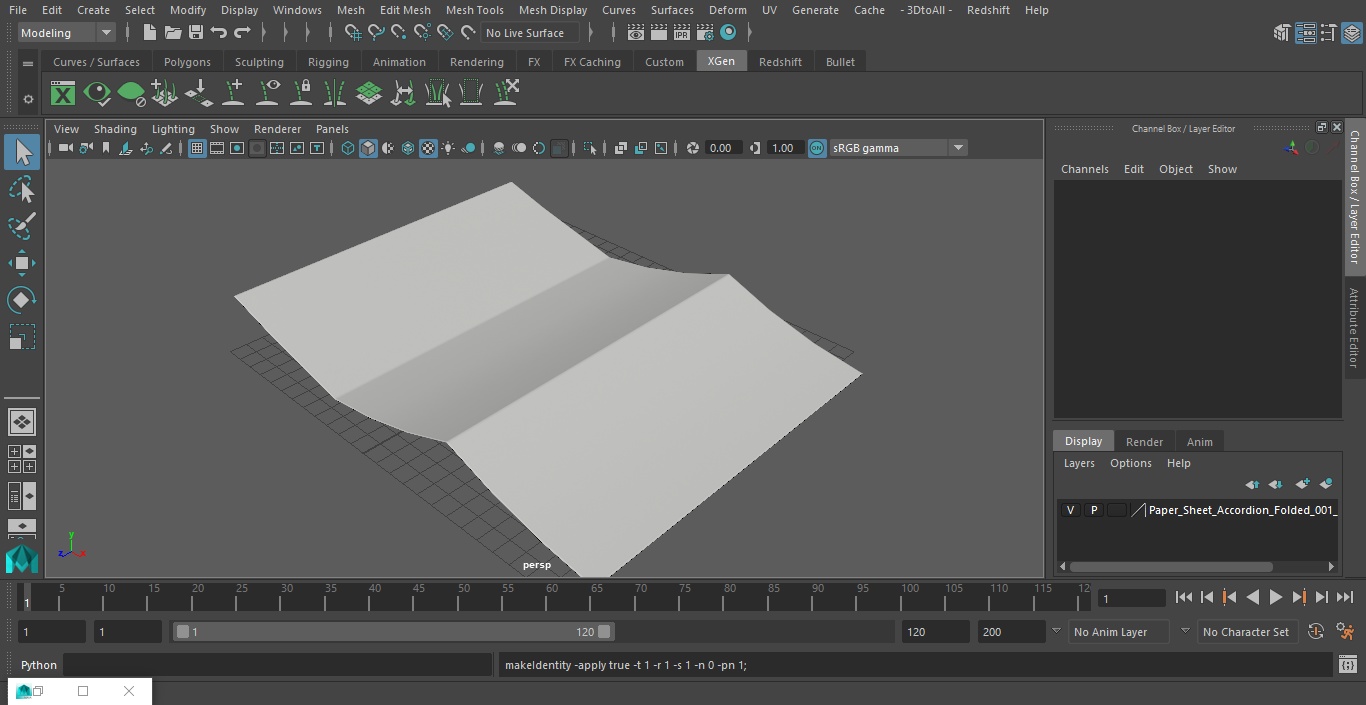Screen dimensions: 1366x705
Task: Click the gamma 1.00 value field
Action: point(784,148)
